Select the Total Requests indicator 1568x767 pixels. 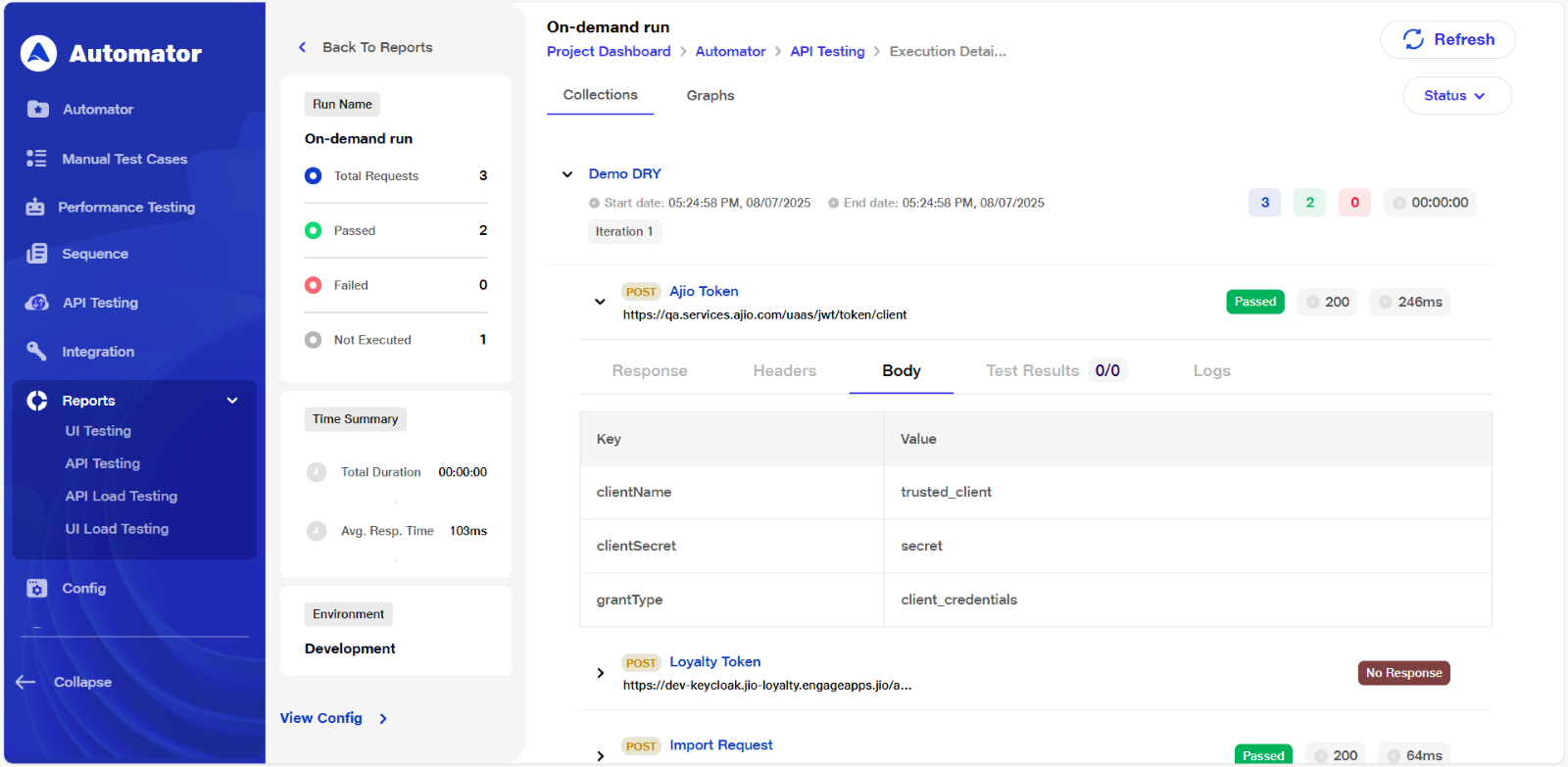pyautogui.click(x=314, y=175)
